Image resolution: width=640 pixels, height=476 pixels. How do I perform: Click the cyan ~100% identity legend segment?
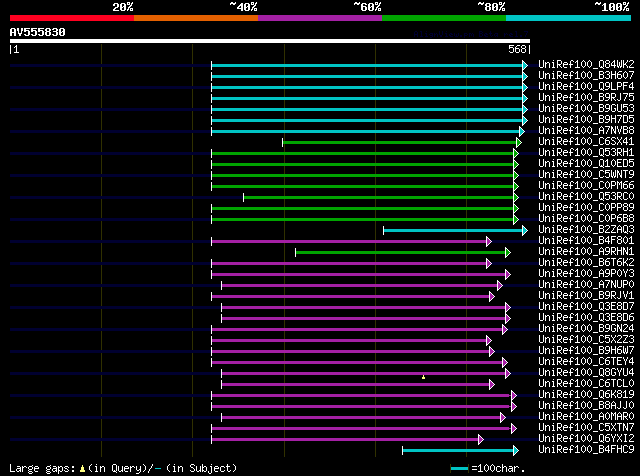click(568, 18)
